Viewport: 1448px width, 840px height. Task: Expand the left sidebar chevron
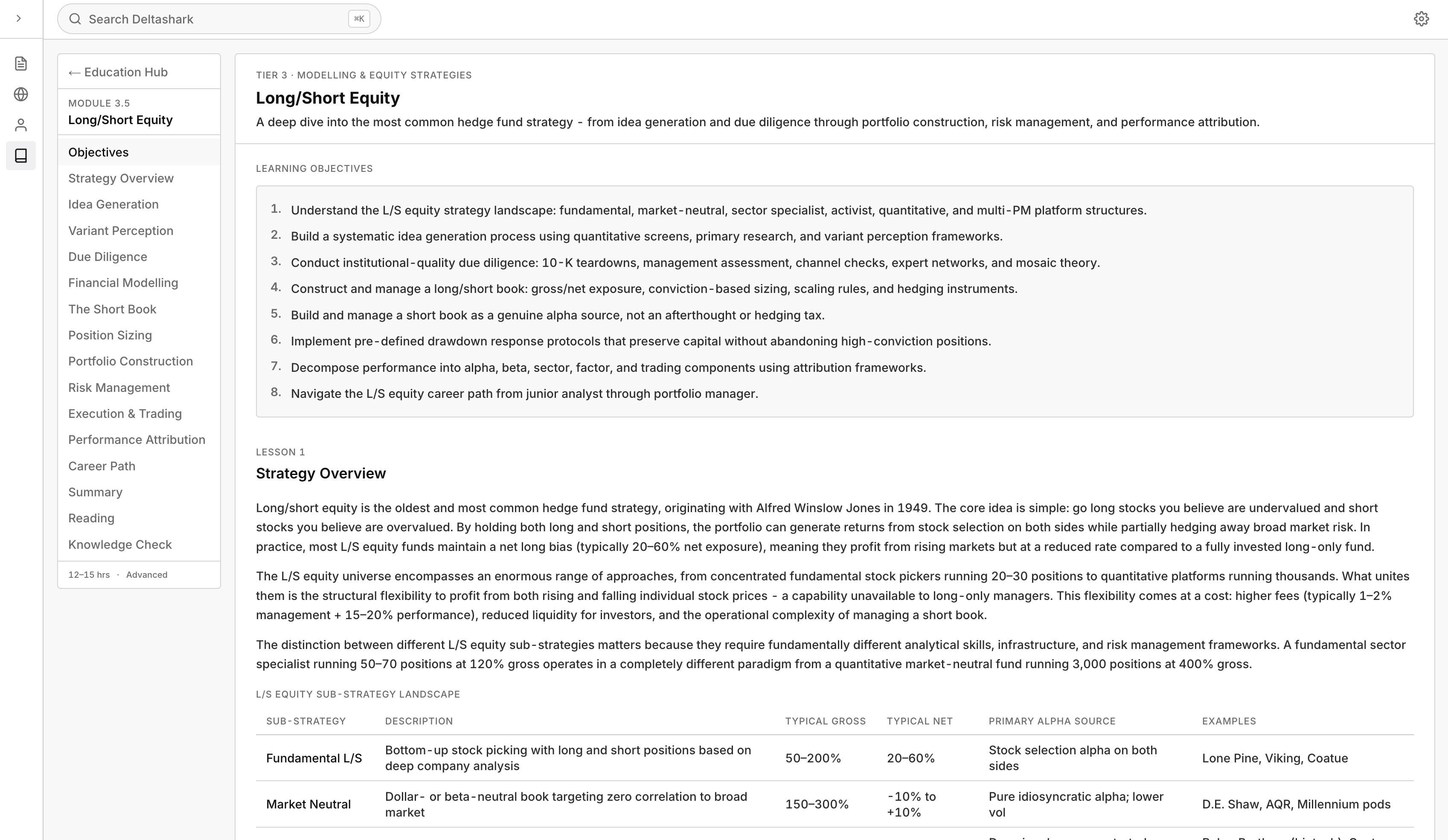click(19, 18)
